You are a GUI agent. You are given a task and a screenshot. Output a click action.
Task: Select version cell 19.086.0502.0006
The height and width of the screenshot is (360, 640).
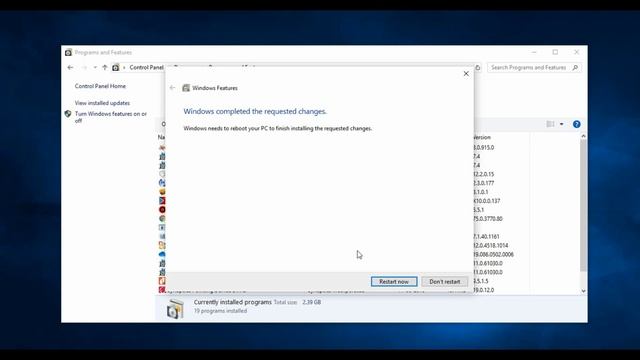tap(493, 254)
